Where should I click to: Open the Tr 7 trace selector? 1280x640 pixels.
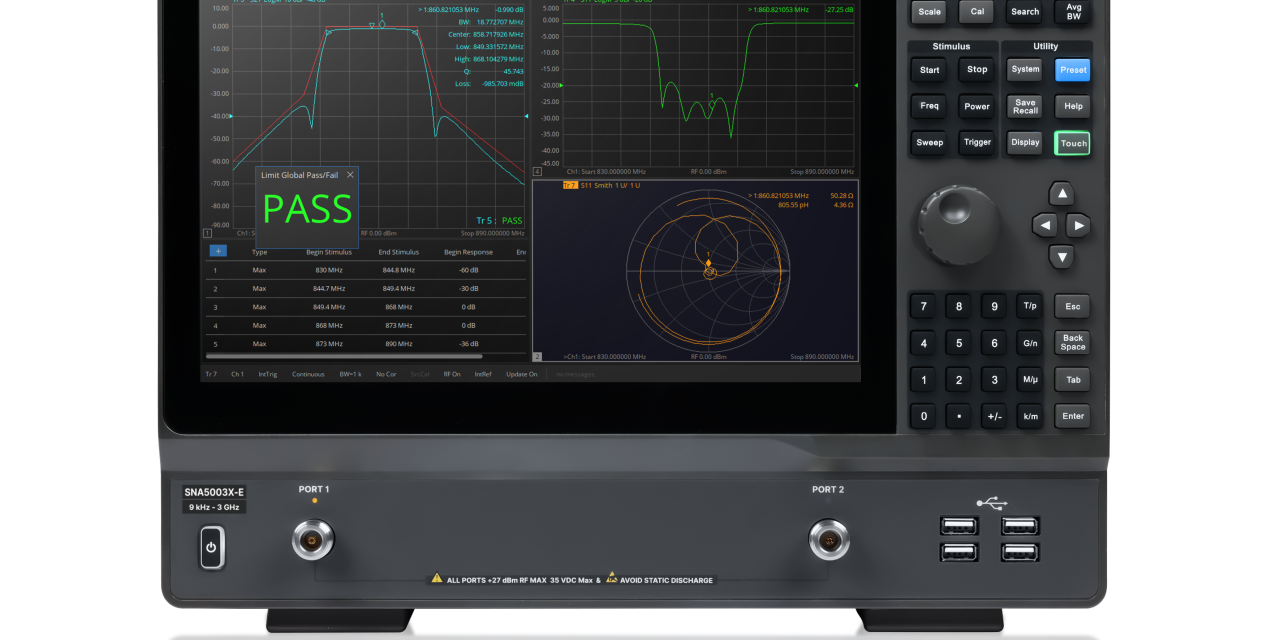[212, 373]
